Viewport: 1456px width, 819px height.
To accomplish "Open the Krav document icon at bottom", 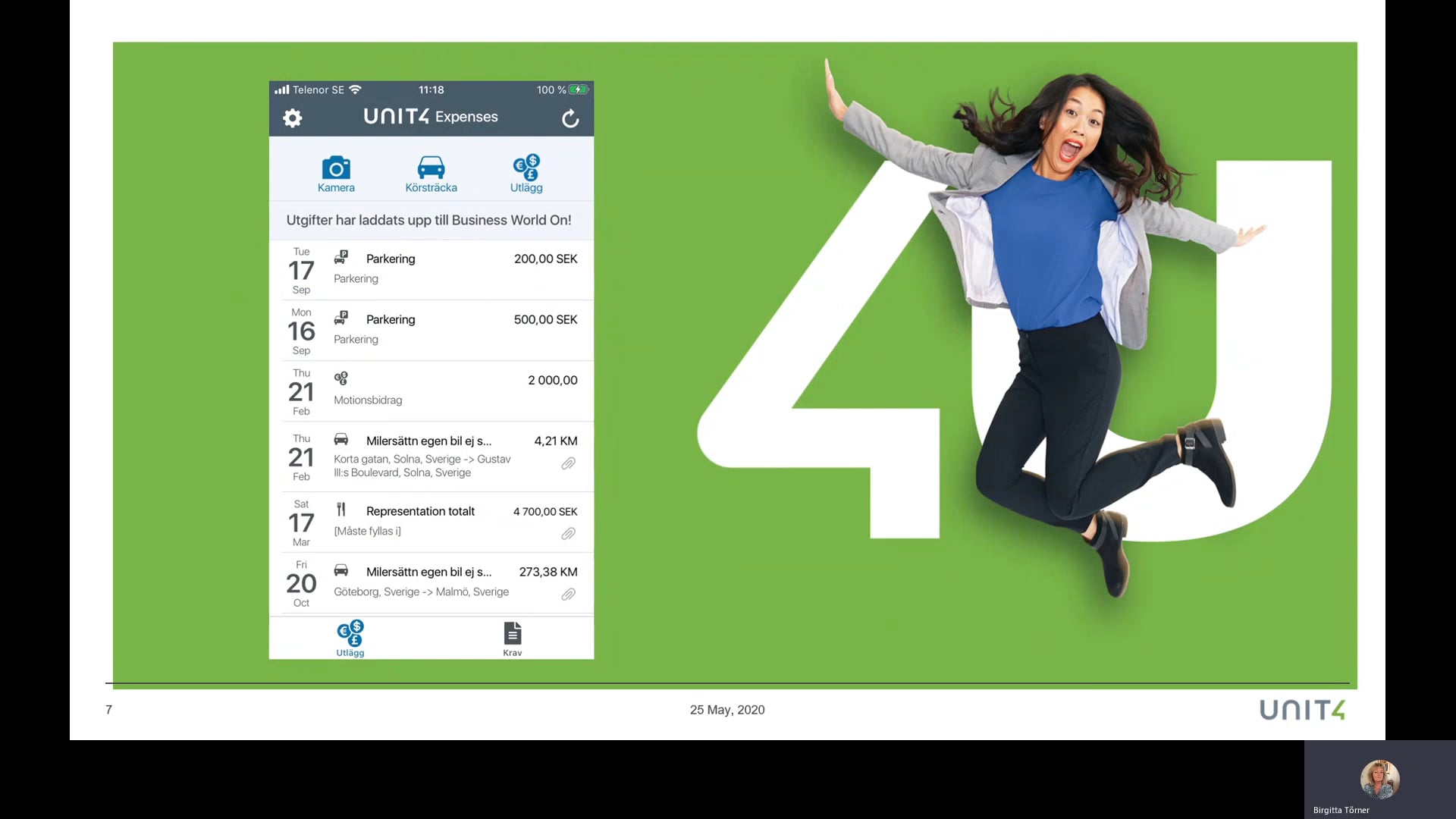I will click(512, 637).
